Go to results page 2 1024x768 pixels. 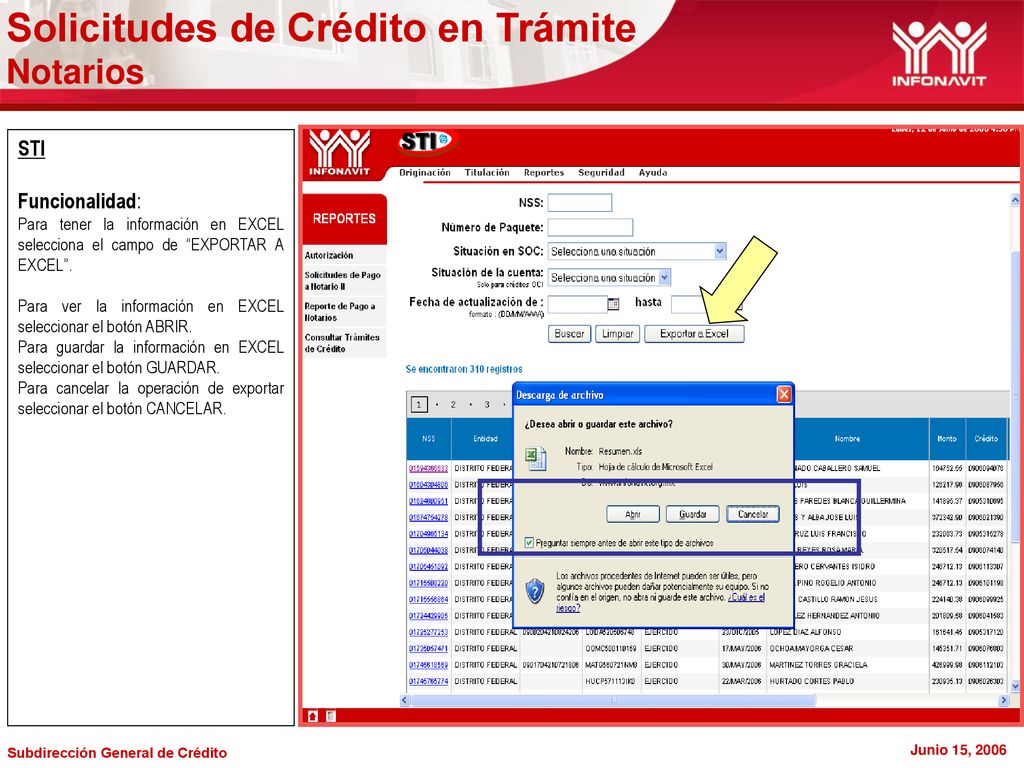point(453,404)
